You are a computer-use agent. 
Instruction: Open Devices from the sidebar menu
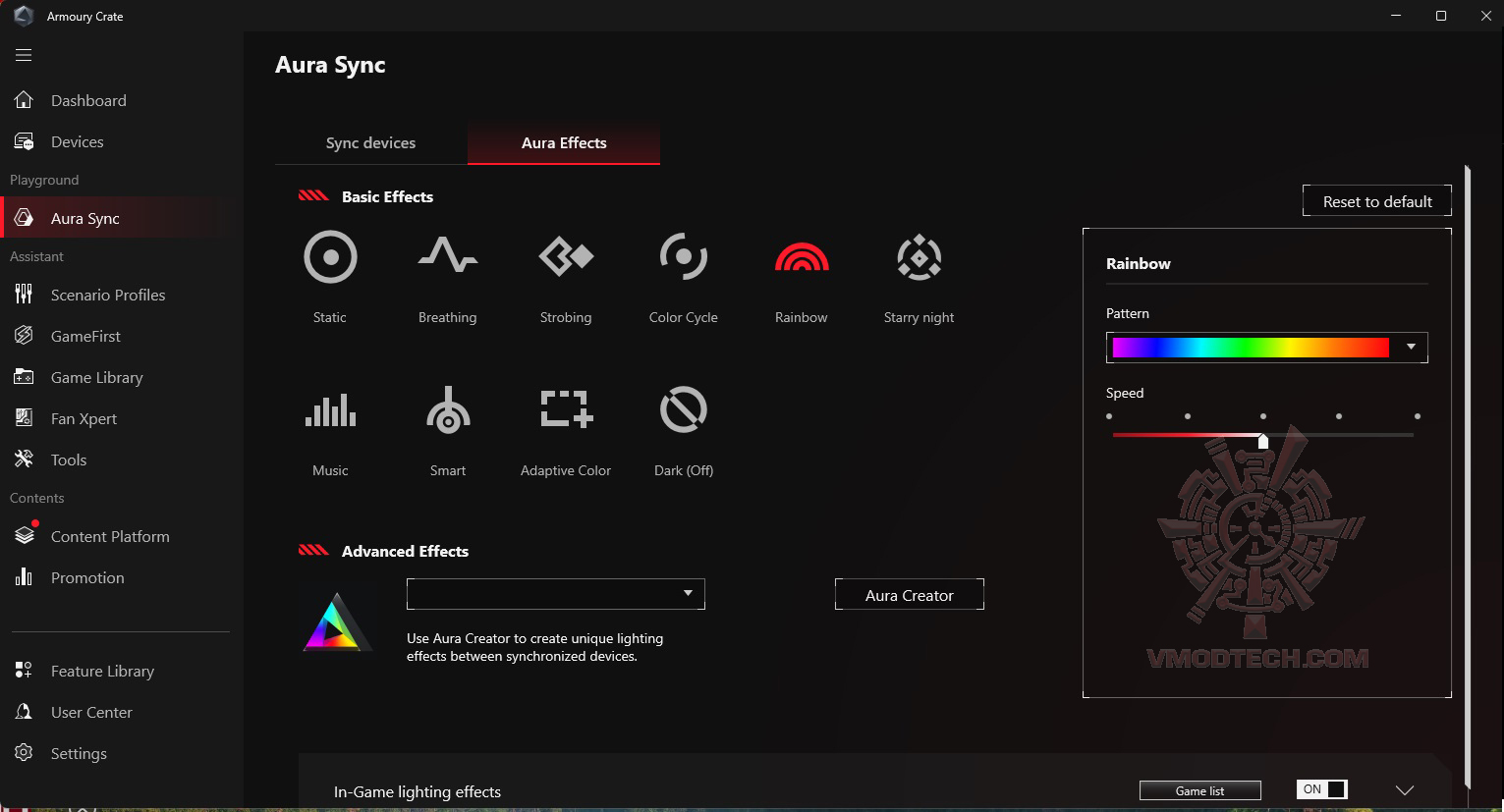pos(78,141)
